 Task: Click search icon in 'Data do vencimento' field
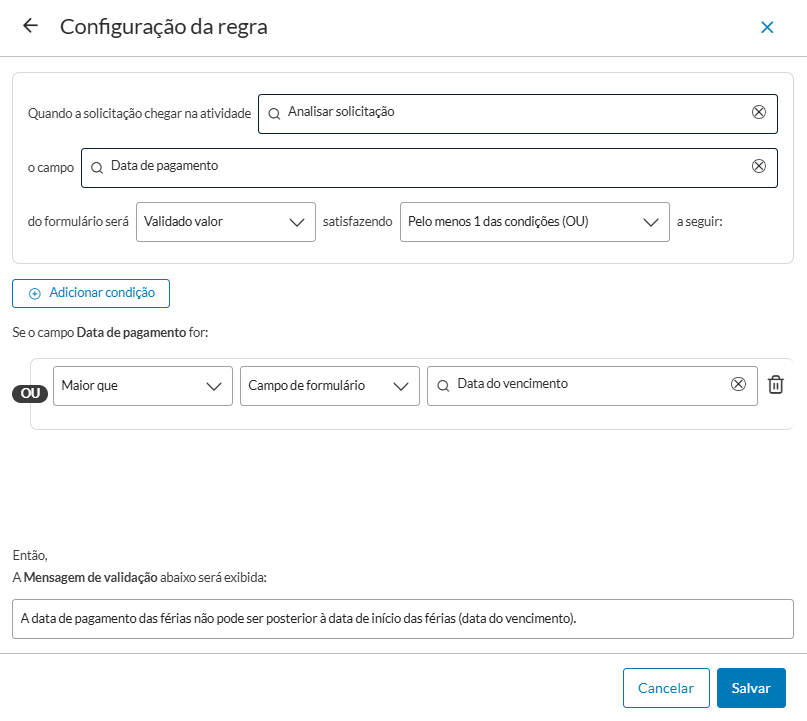point(443,385)
